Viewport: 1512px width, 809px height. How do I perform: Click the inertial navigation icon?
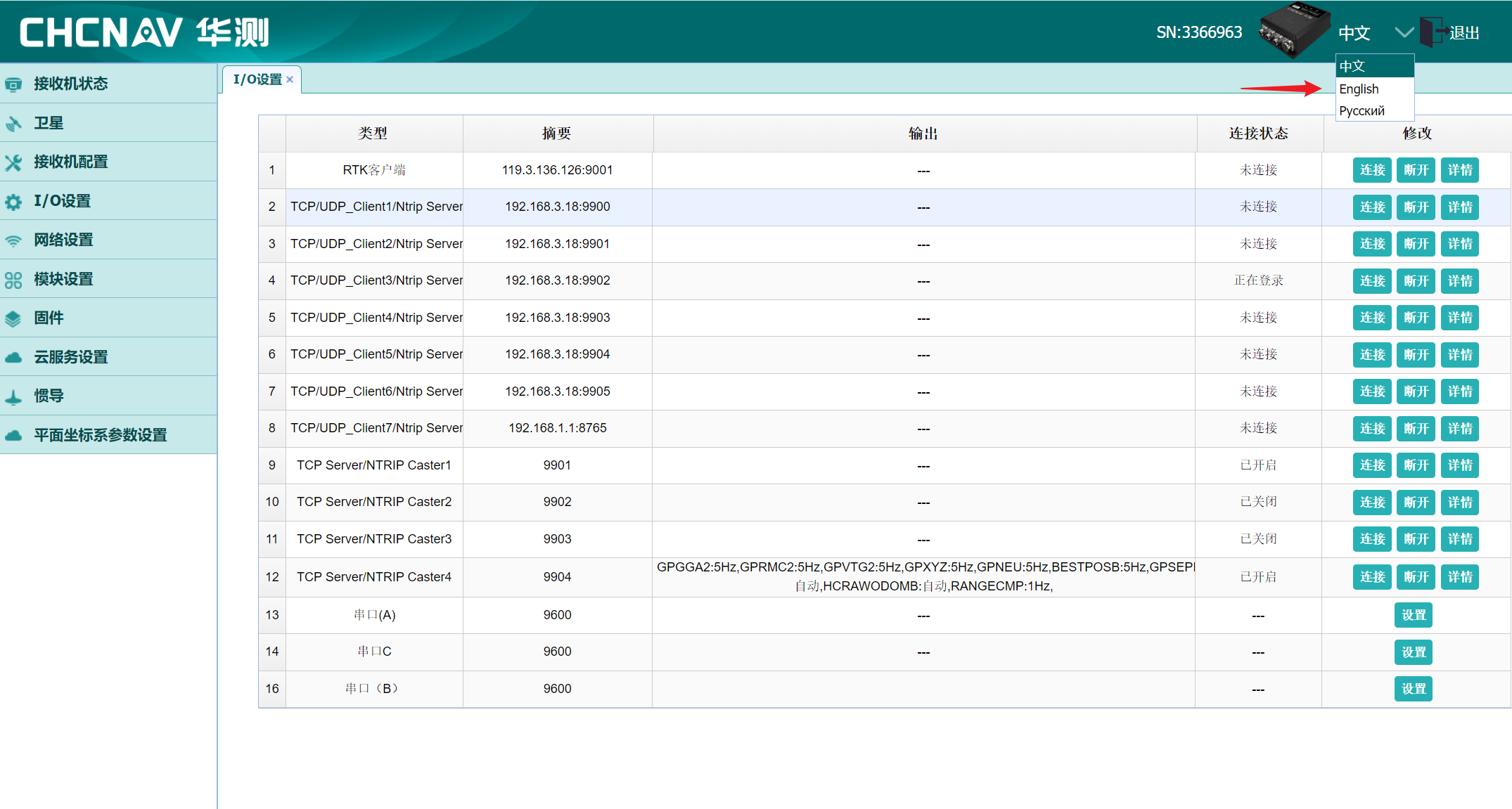13,396
